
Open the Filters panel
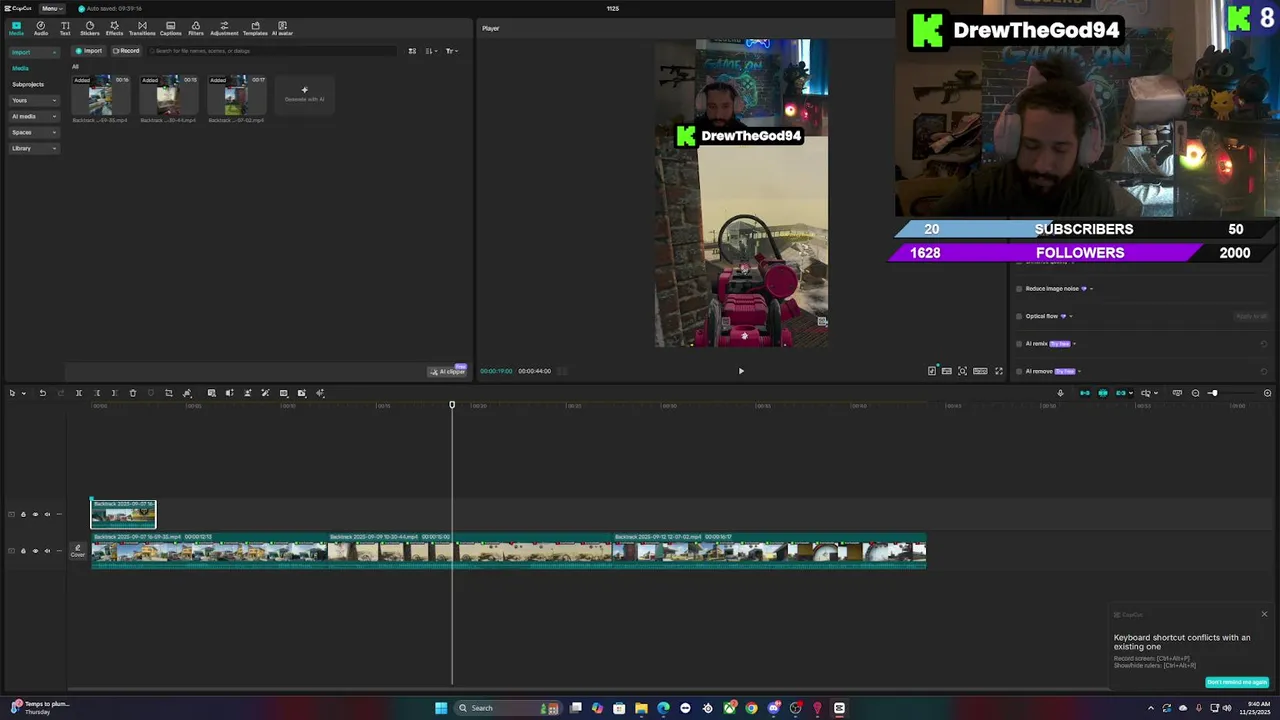point(196,28)
